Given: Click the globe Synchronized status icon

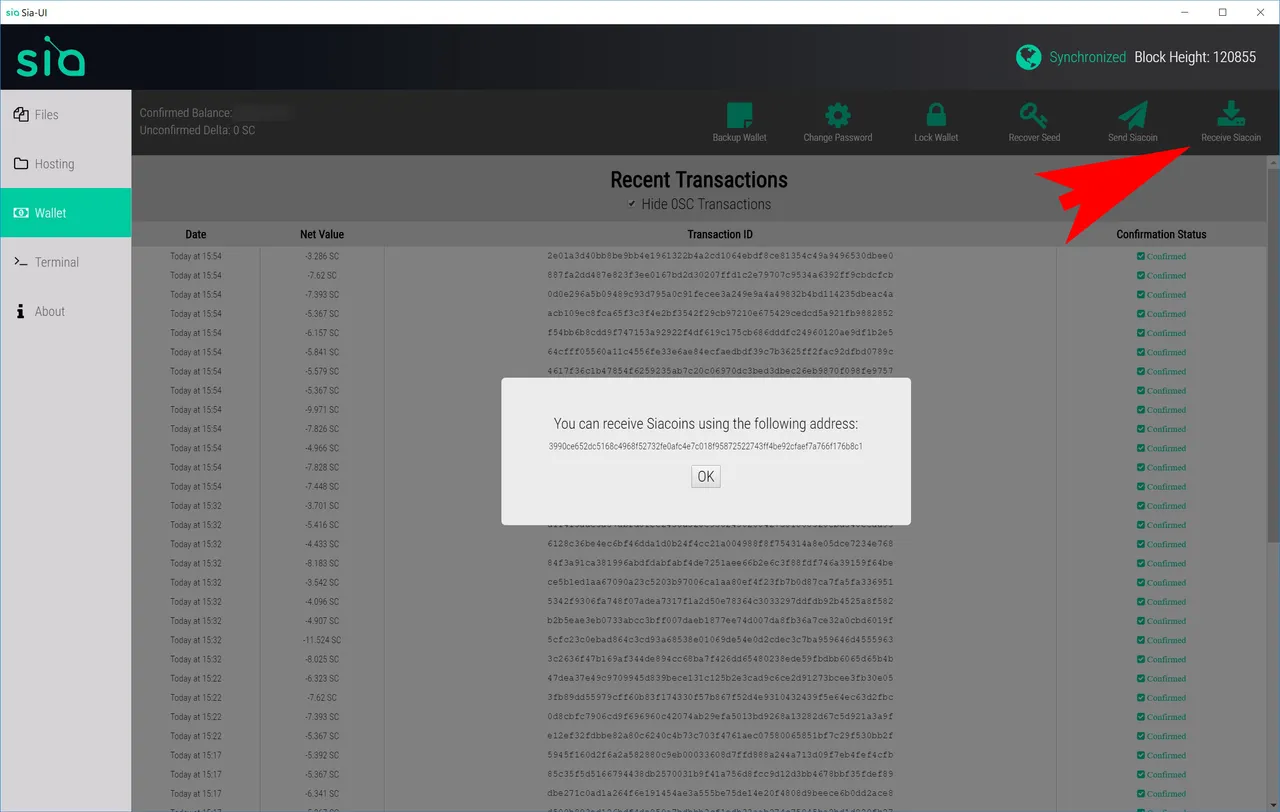Looking at the screenshot, I should coord(1028,57).
